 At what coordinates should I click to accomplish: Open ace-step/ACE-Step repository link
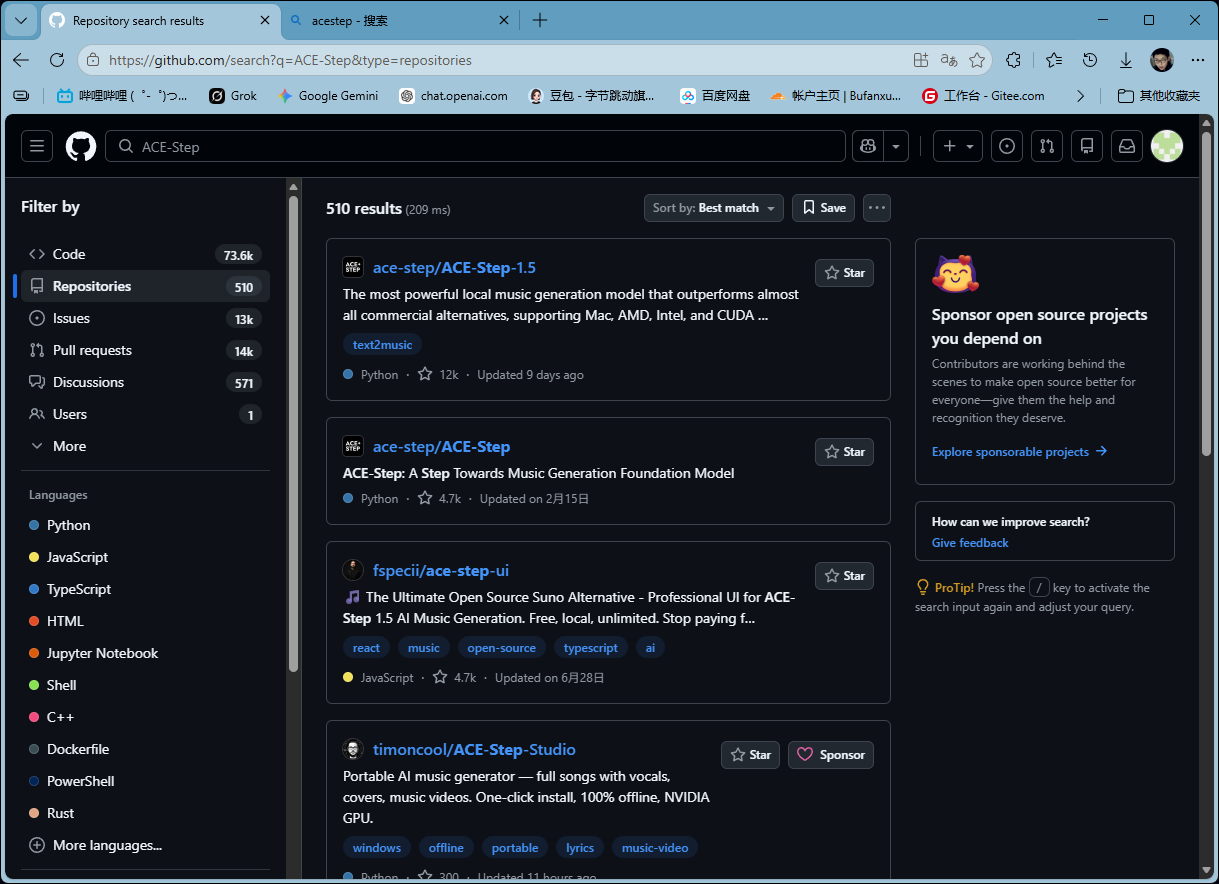(x=441, y=447)
